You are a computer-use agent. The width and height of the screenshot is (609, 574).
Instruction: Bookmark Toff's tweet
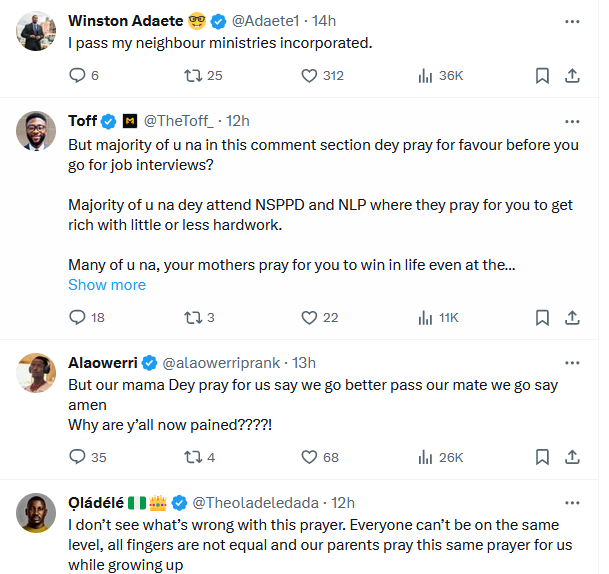[541, 317]
